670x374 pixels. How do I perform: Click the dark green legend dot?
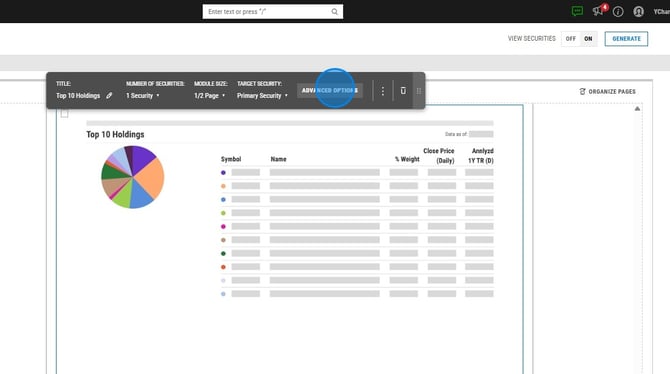(223, 253)
